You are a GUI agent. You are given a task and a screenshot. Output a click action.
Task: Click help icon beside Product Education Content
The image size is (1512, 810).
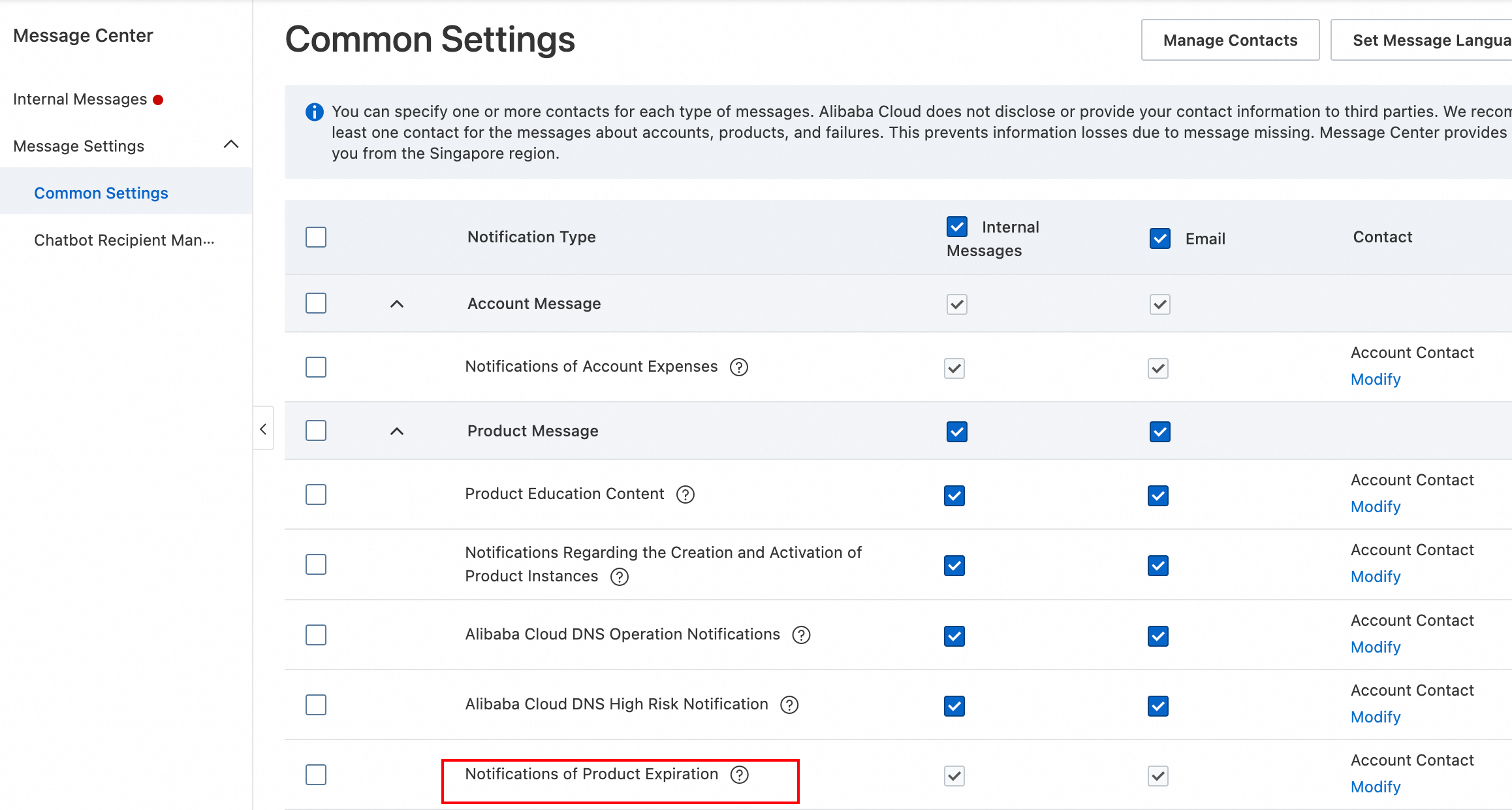click(x=685, y=494)
